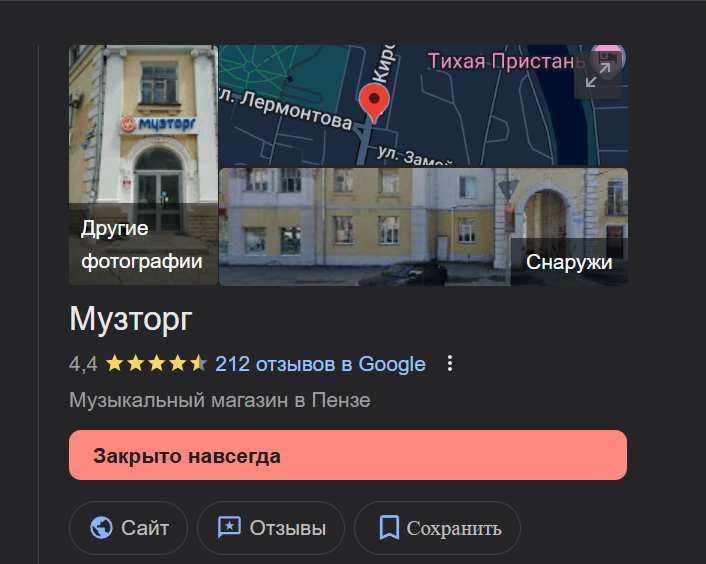Select the Сохранить button
Image resolution: width=706 pixels, height=564 pixels.
(437, 528)
